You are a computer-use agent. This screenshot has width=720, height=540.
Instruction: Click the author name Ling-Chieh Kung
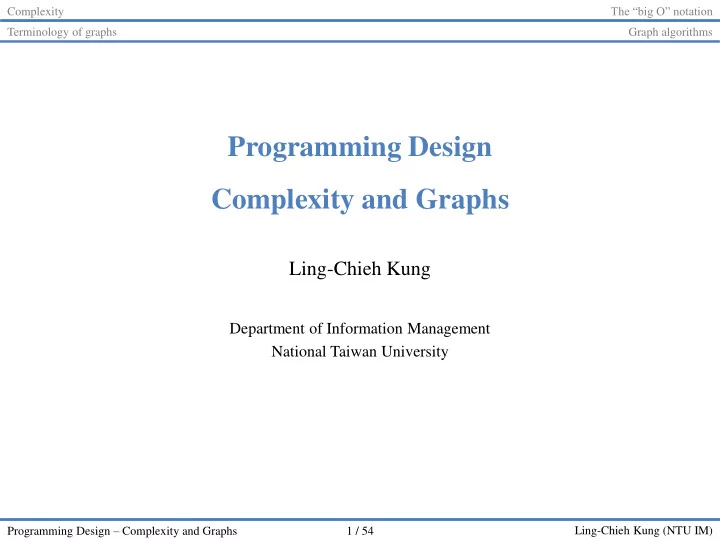pos(360,269)
